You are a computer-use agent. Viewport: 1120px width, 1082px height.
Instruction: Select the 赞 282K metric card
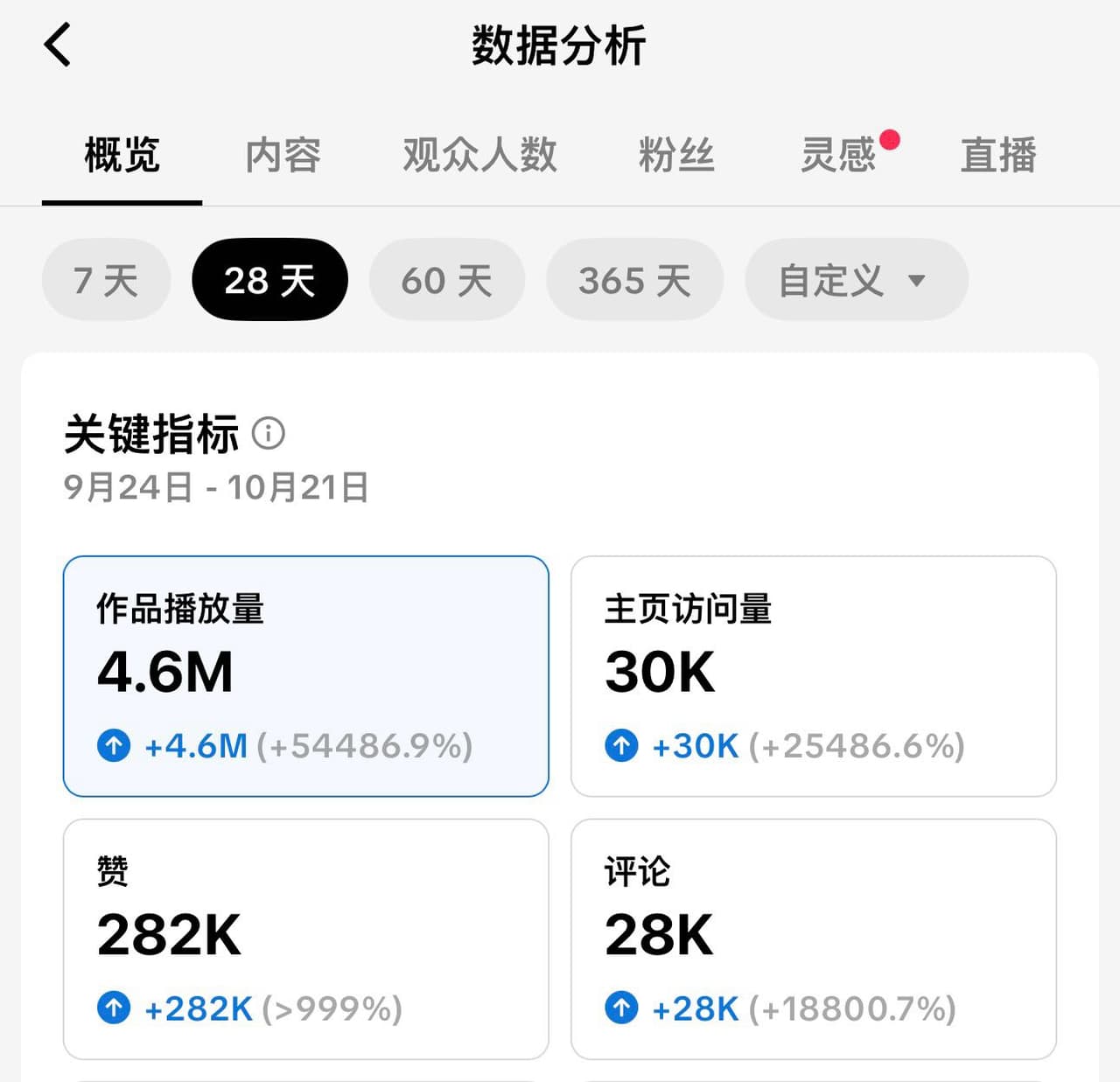(x=306, y=939)
